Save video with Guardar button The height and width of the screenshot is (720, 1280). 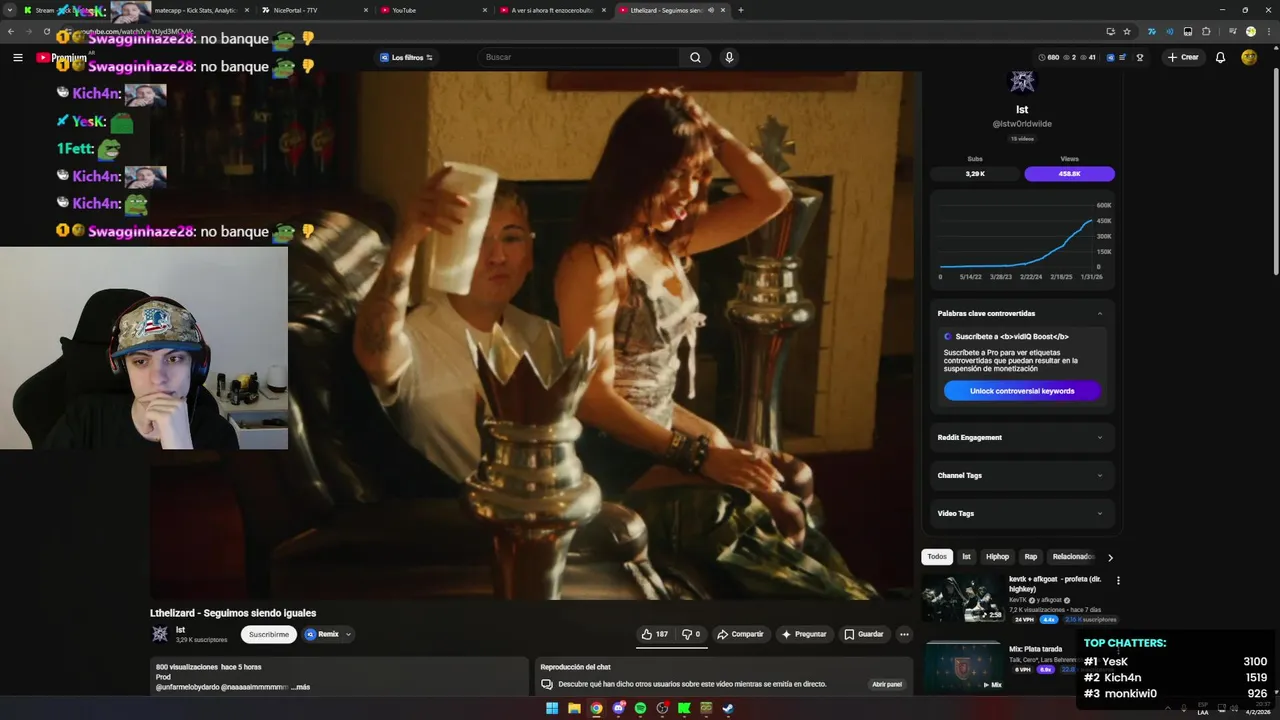[x=864, y=634]
